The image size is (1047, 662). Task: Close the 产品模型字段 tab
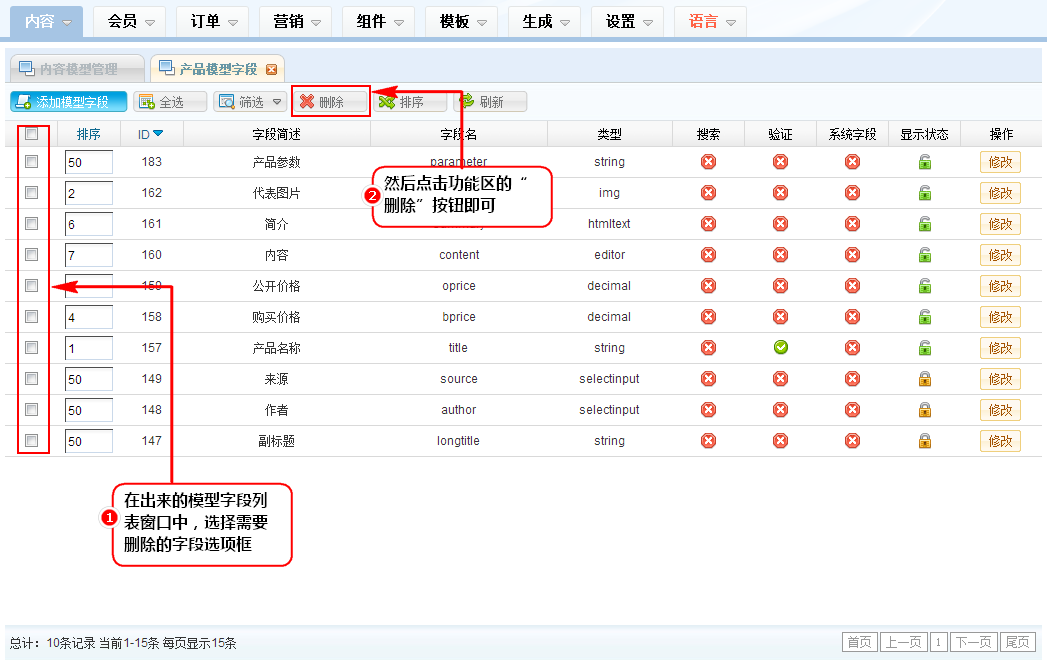click(271, 69)
